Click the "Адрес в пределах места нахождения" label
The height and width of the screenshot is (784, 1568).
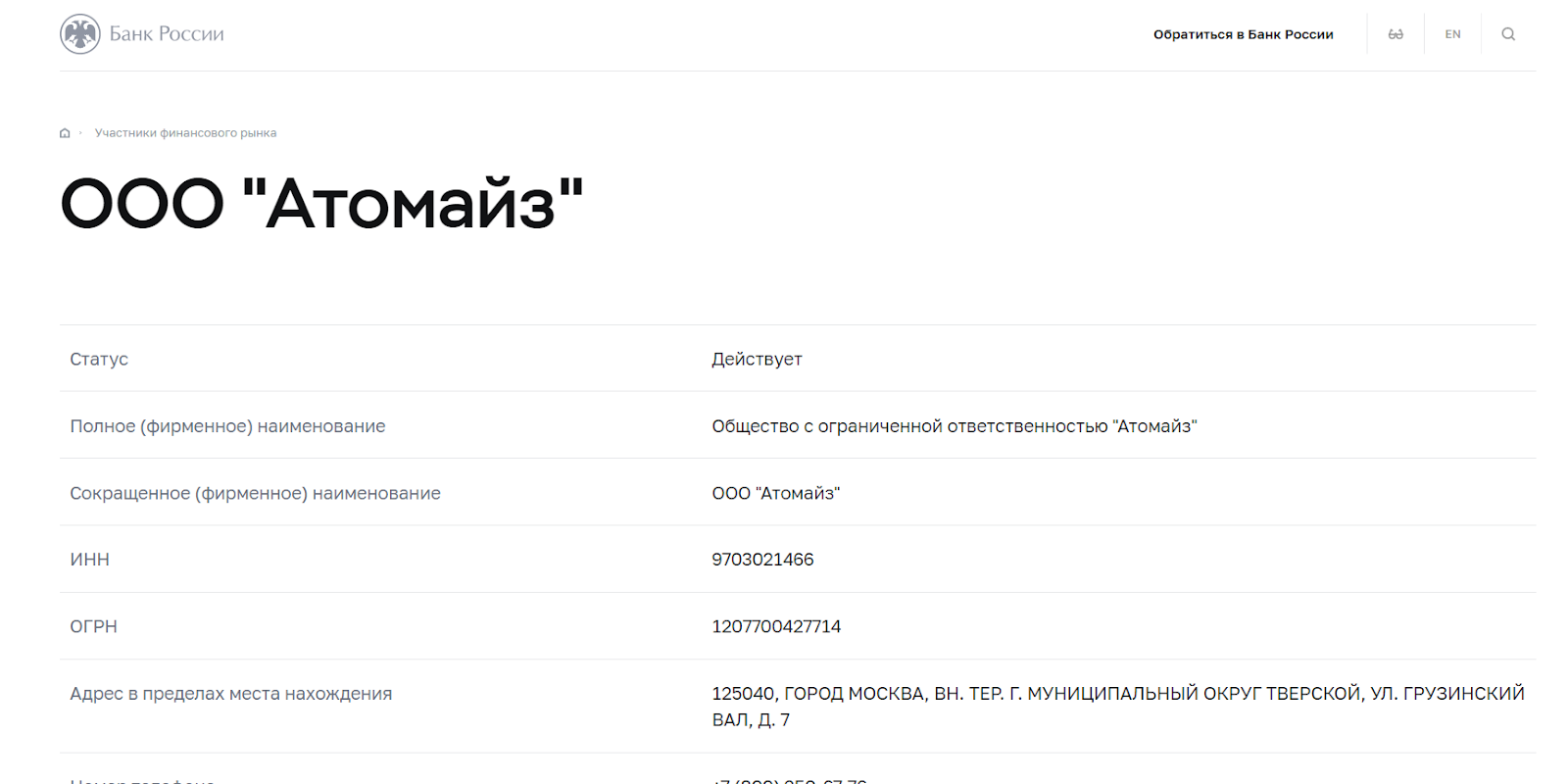point(230,694)
